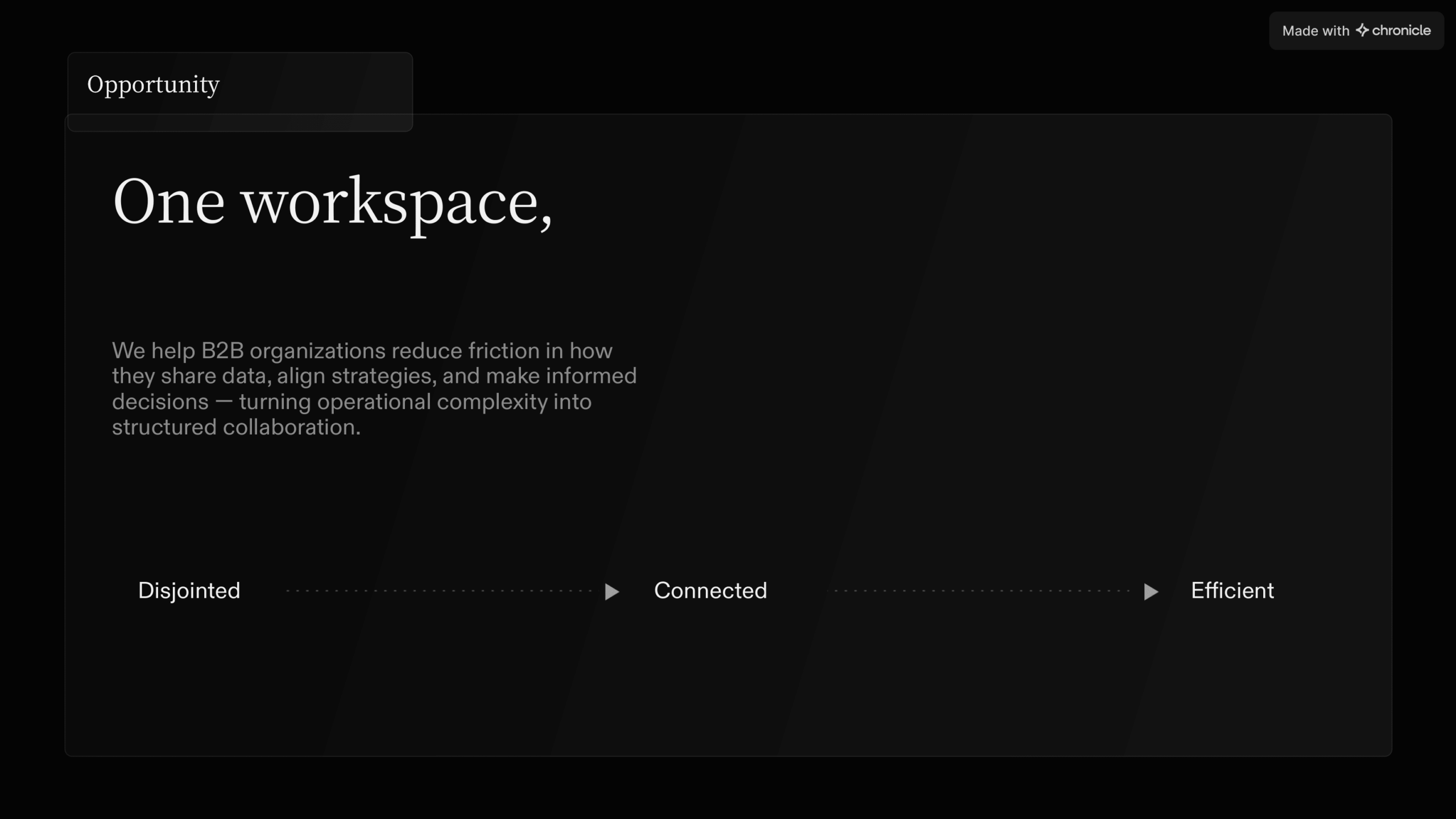Select the Opportunity tab label
Screen dimensions: 1456x819
(x=153, y=85)
